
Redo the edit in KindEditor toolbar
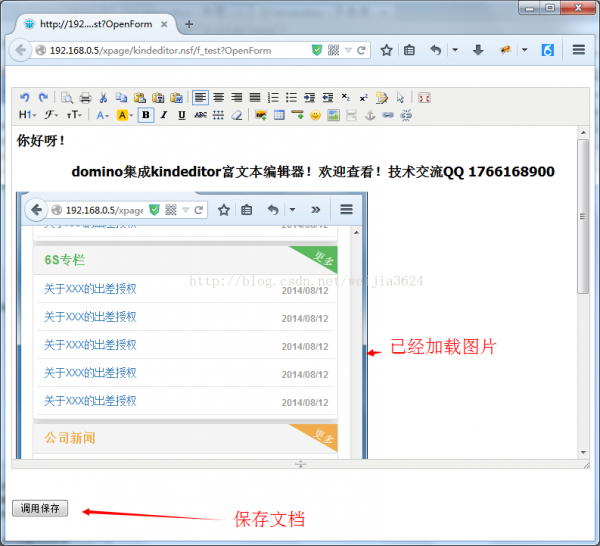coord(43,98)
